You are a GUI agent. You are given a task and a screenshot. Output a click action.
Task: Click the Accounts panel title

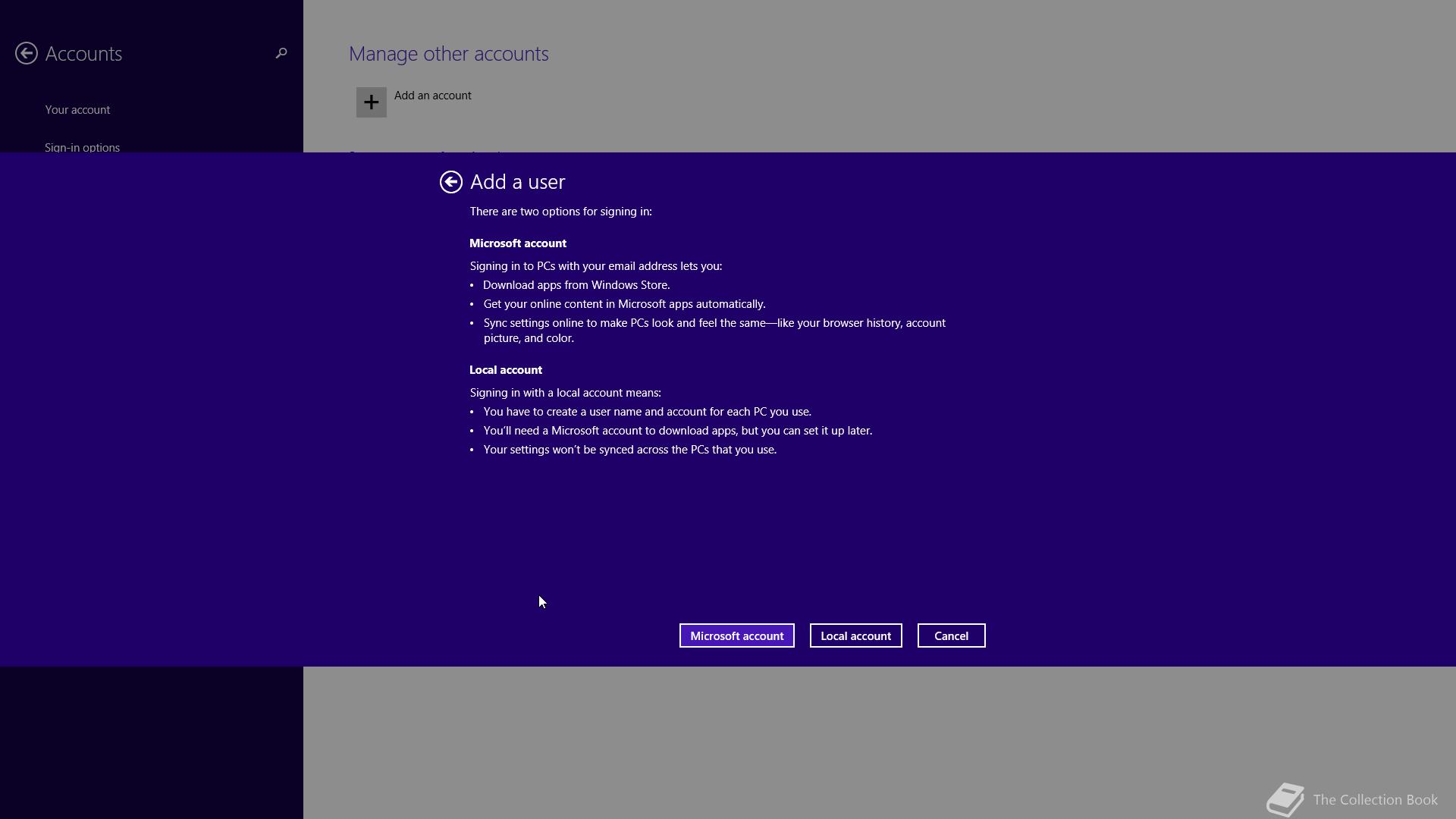click(83, 54)
